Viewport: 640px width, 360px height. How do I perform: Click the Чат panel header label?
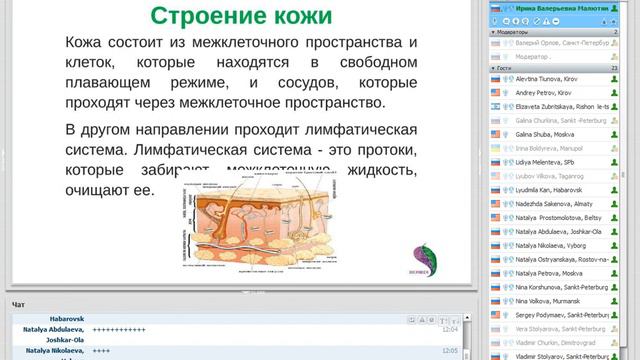click(x=18, y=304)
